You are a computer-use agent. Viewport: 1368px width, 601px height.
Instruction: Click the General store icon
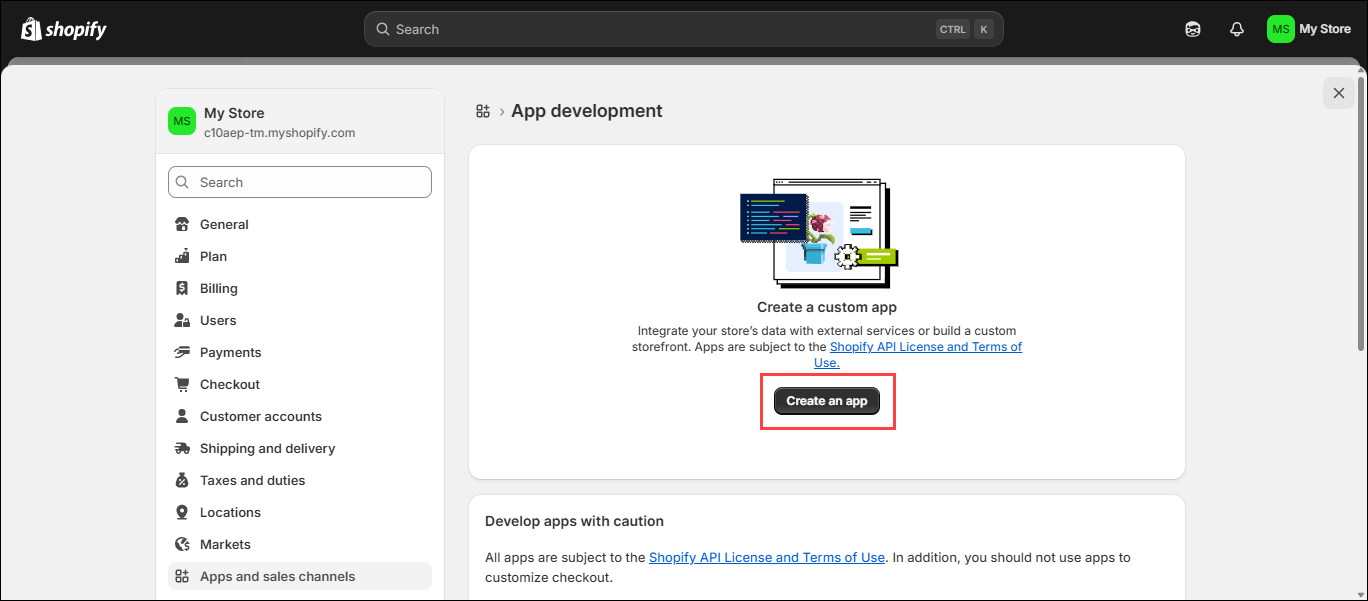click(x=182, y=224)
